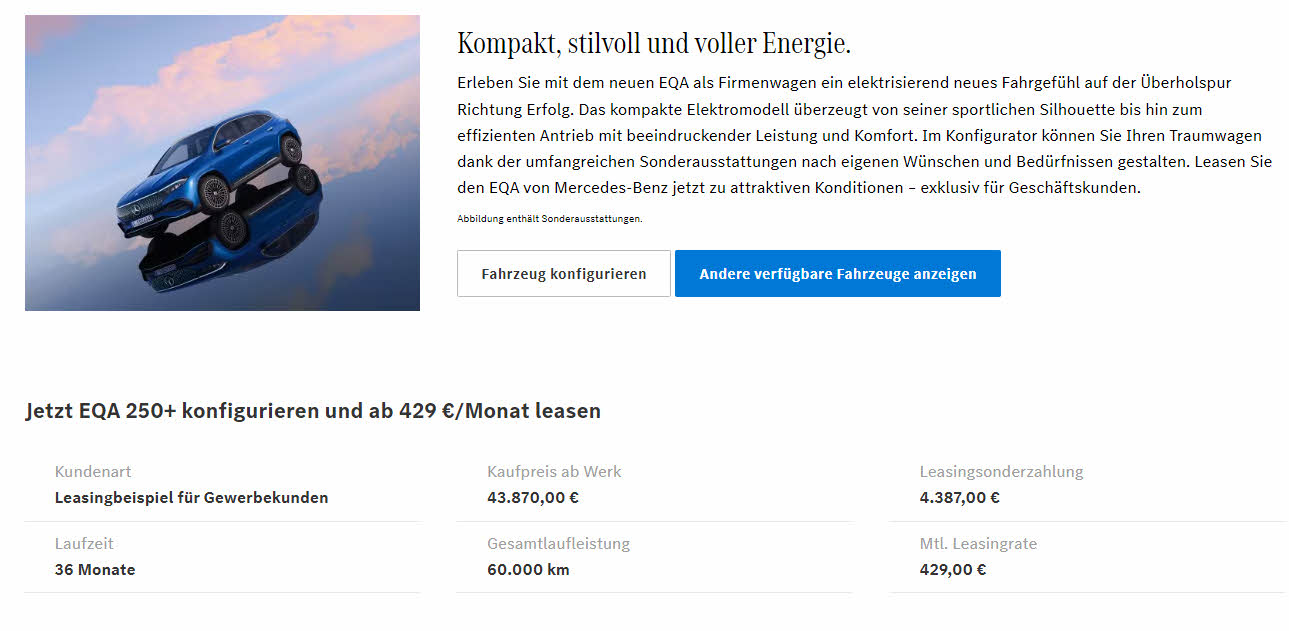The height and width of the screenshot is (631, 1289).
Task: Click the 429,00 € monthly rate value
Action: pos(953,570)
